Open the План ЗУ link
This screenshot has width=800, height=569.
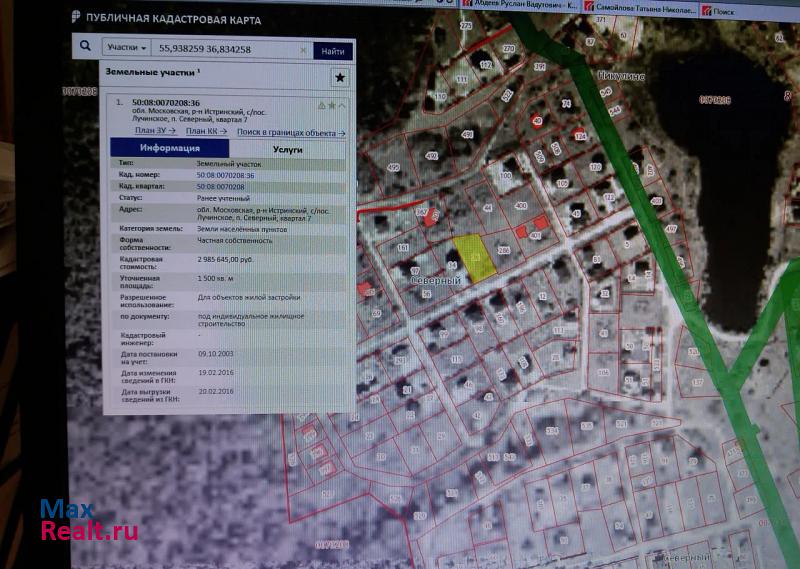154,131
